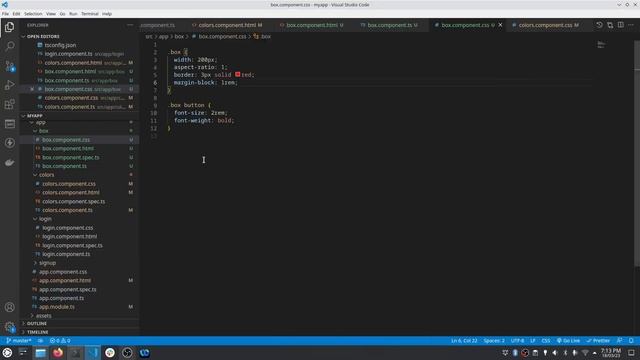Open the Search view in activity bar
Image resolution: width=640 pixels, height=360 pixels.
point(9,46)
